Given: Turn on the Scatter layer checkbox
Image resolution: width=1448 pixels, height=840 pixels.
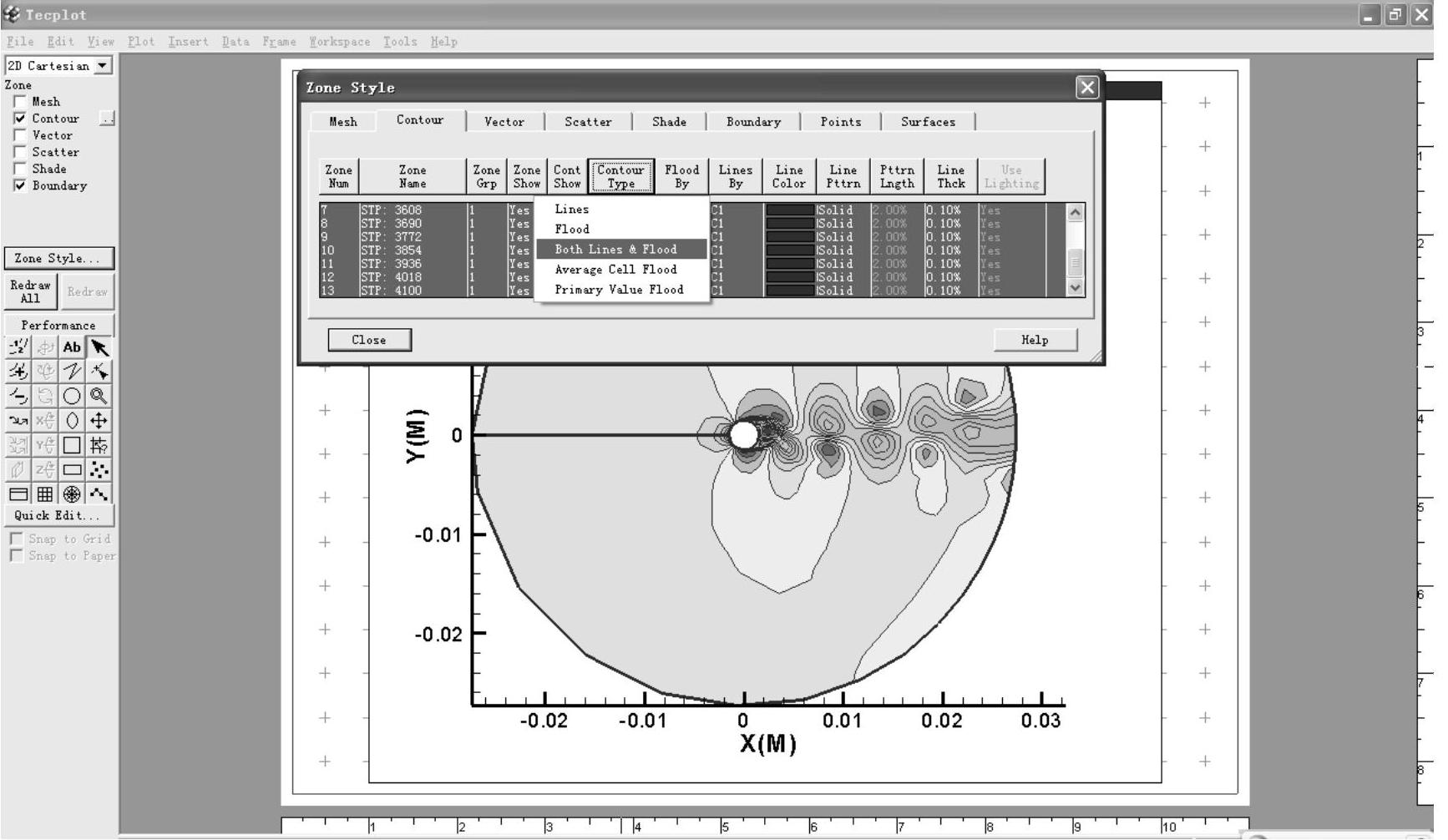Looking at the screenshot, I should [20, 152].
